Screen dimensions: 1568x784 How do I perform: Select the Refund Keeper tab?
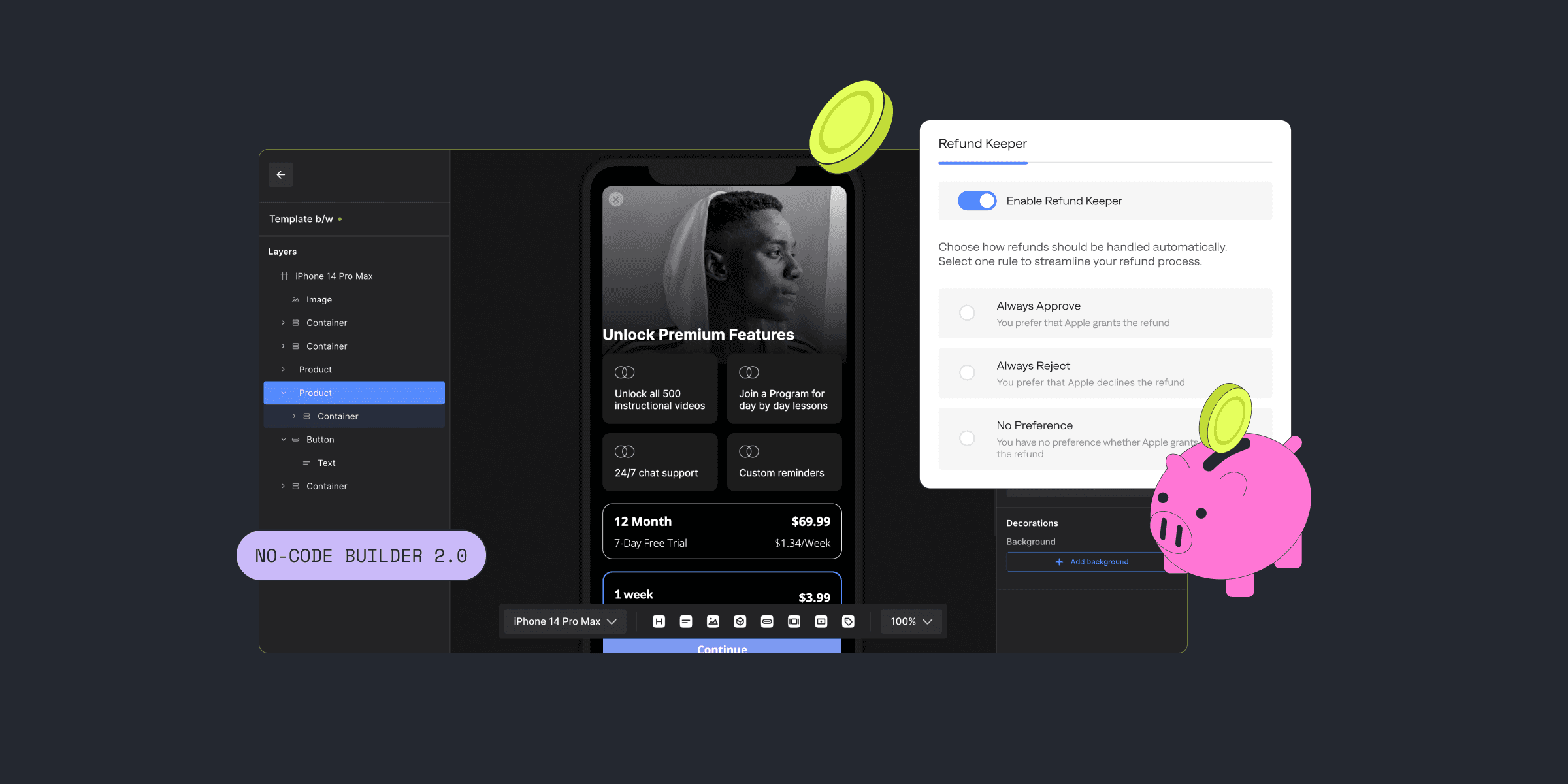coord(982,144)
